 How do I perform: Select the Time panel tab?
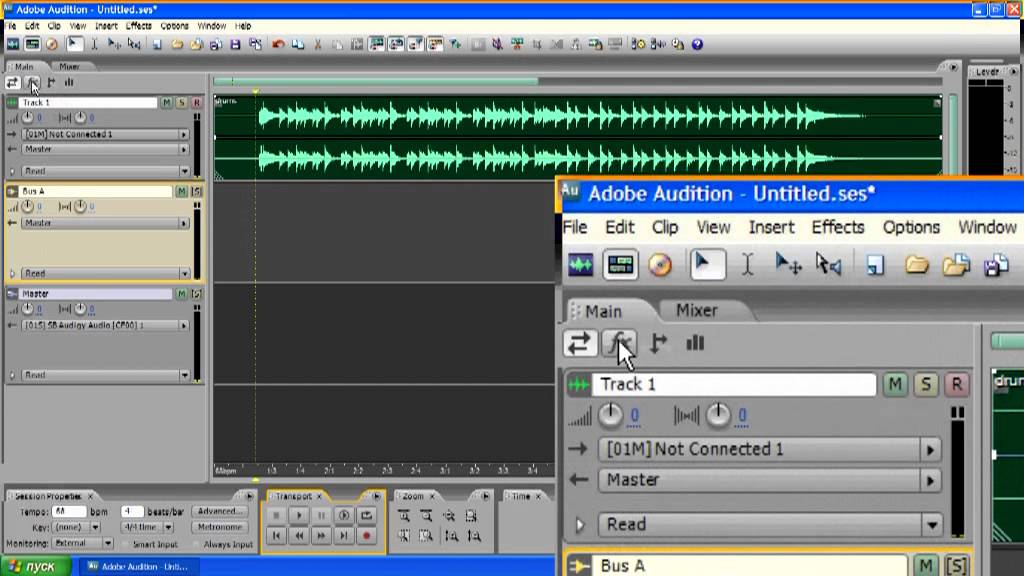[x=520, y=496]
